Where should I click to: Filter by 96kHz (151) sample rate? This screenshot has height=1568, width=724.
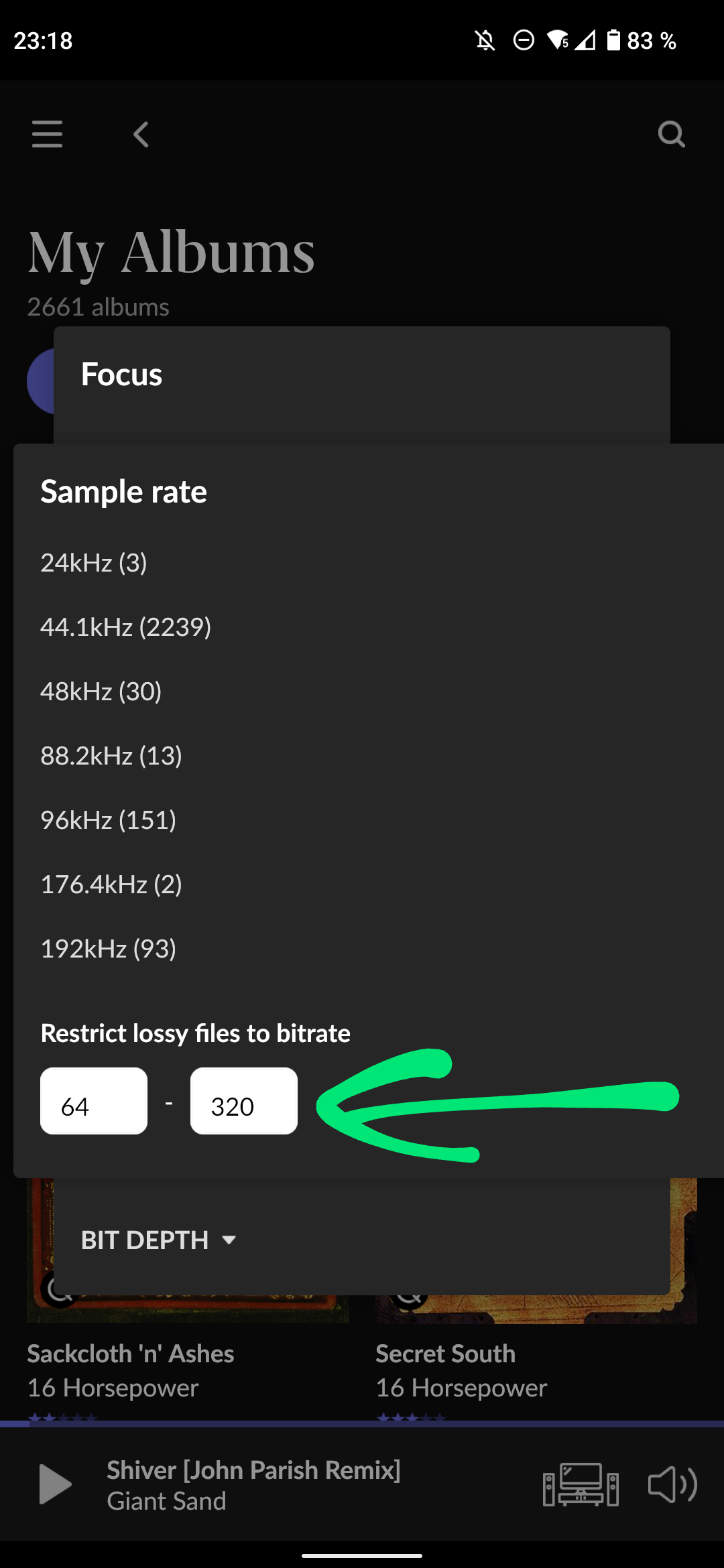(109, 820)
